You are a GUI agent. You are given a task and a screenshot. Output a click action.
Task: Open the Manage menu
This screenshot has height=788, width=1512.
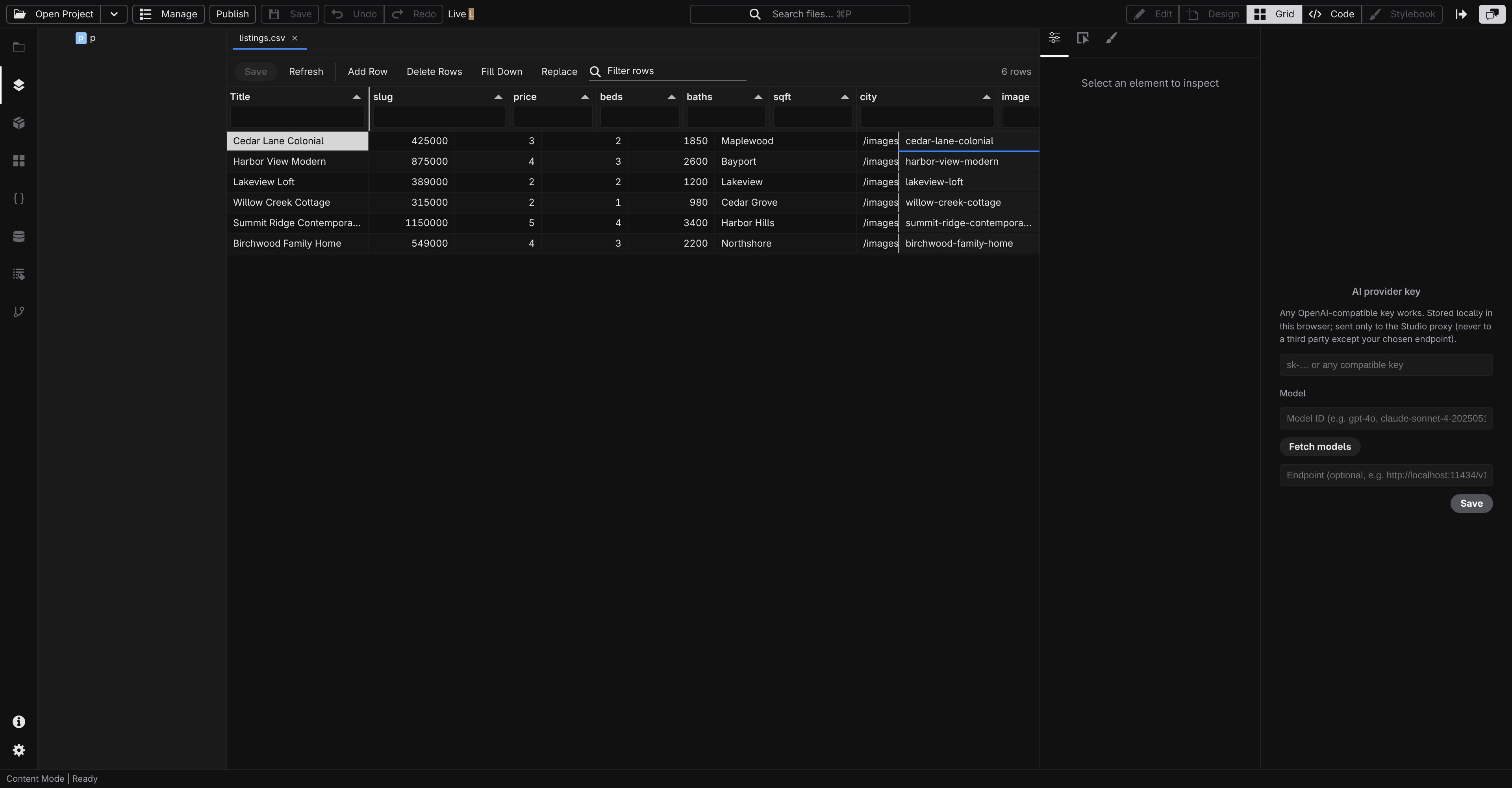coord(169,14)
